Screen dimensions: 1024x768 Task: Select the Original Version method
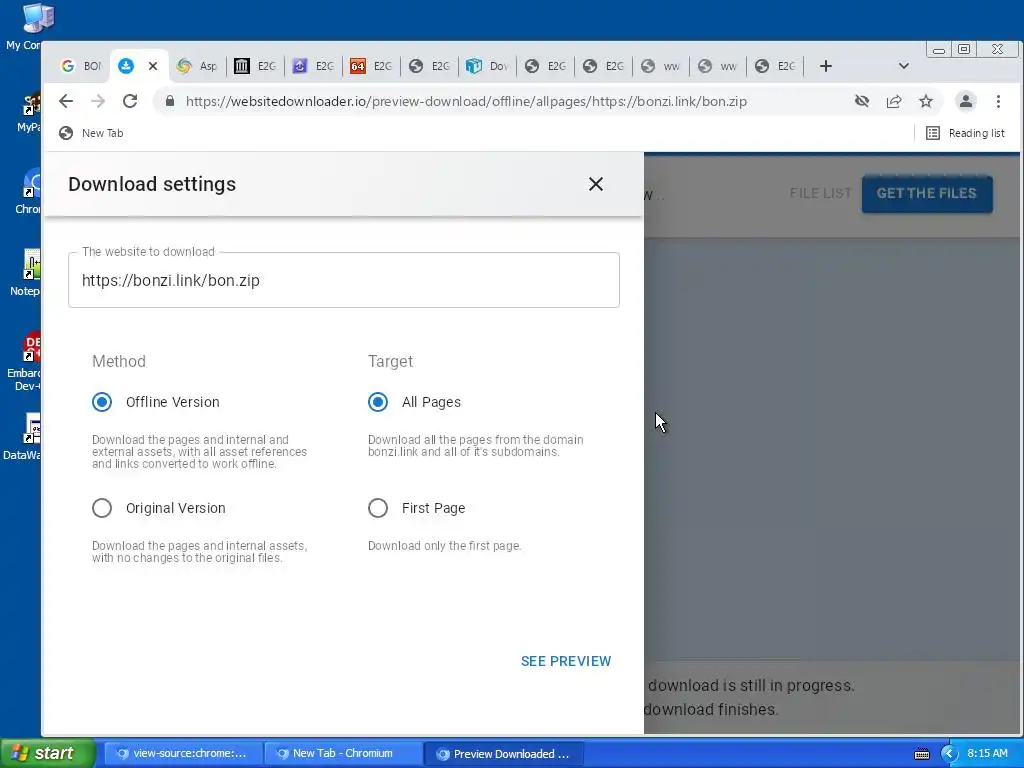click(102, 508)
